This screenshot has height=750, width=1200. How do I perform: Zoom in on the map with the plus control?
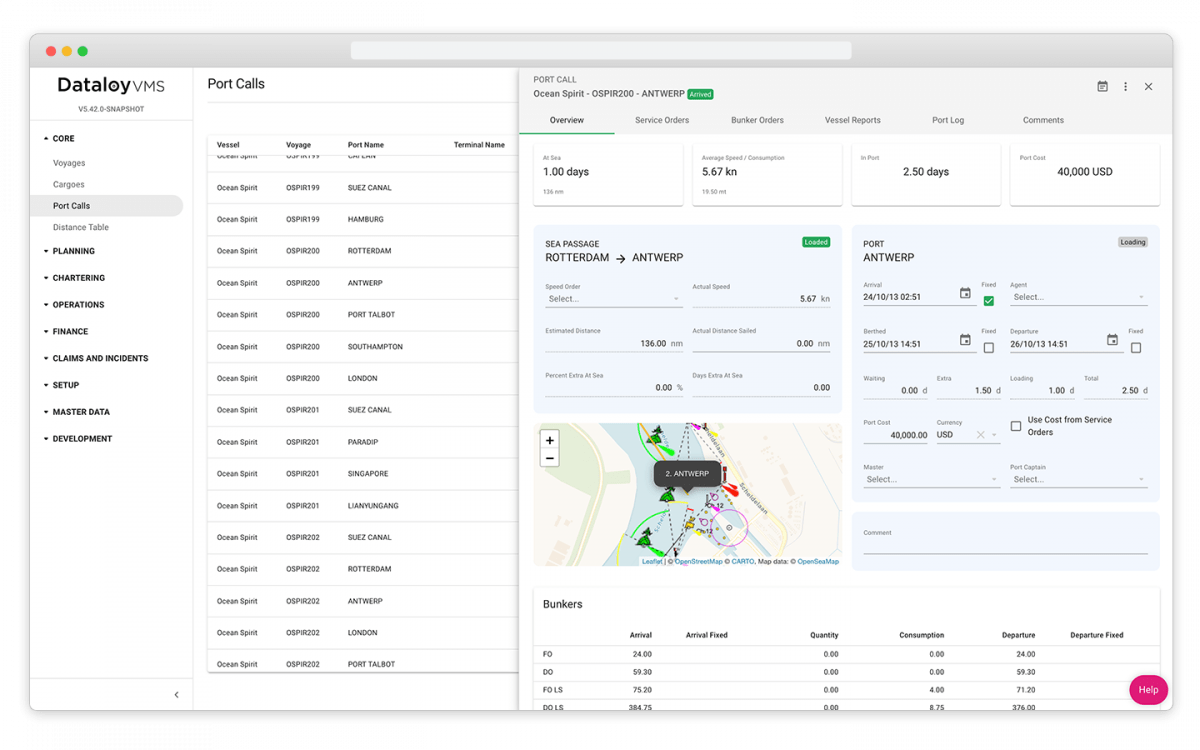(549, 439)
